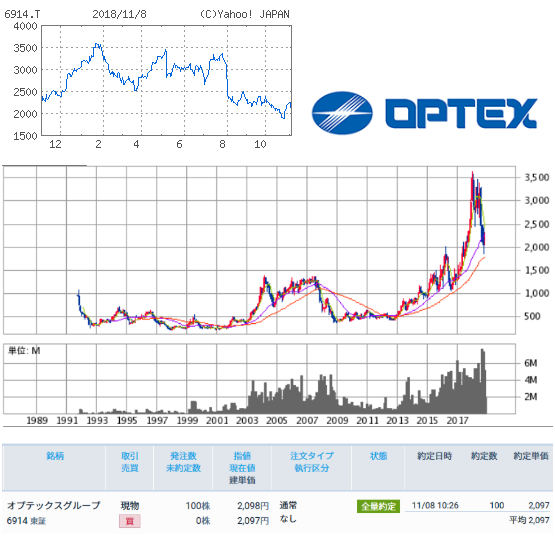Screen dimensions: 555x542
Task: Click the 4000 axis label on Yahoo chart
Action: pyautogui.click(x=25, y=26)
